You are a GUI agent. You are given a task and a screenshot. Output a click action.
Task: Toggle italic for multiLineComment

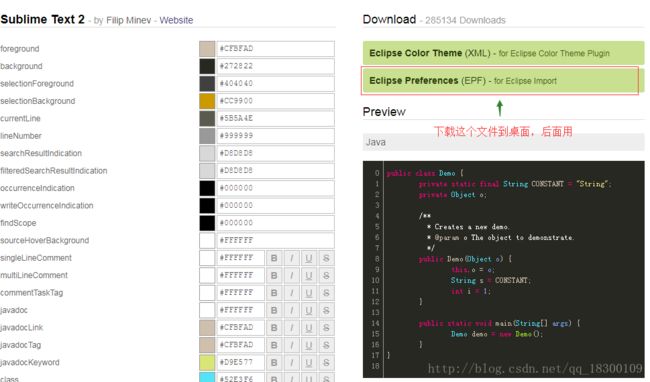coord(291,276)
